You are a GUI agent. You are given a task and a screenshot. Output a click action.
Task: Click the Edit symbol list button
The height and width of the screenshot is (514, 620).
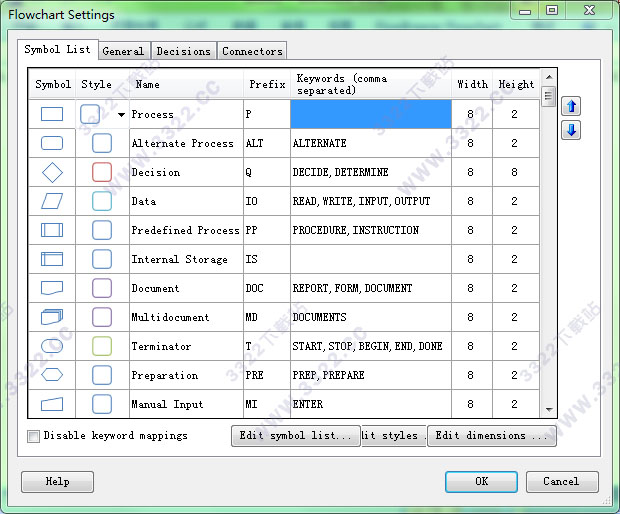[295, 436]
